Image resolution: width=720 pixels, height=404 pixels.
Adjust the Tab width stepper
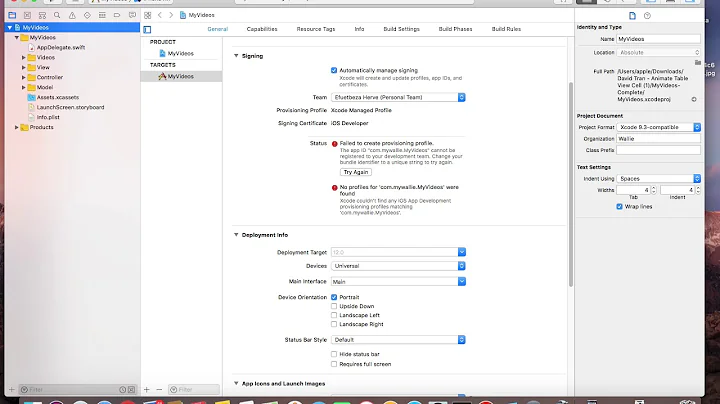click(653, 190)
